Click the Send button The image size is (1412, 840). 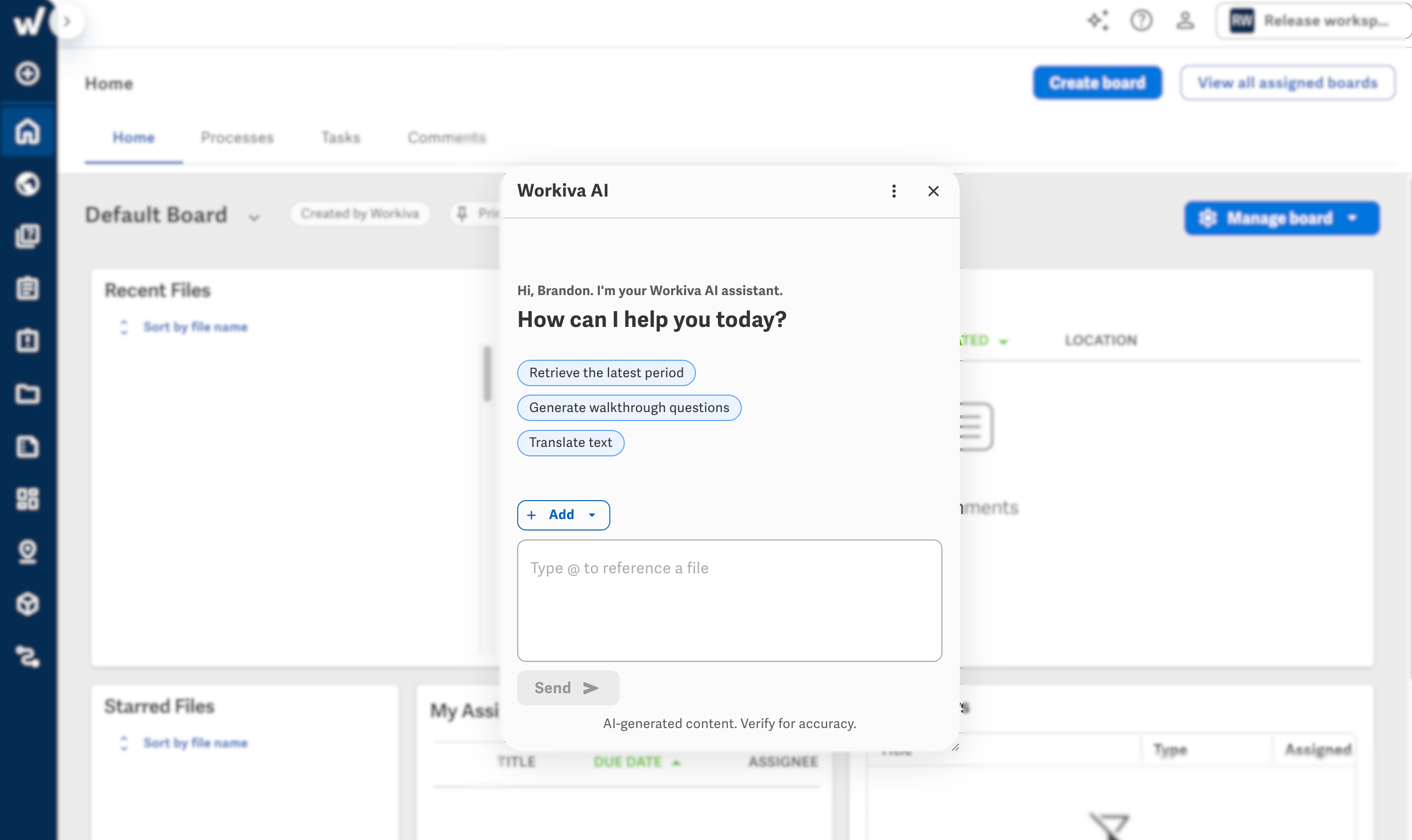[568, 688]
